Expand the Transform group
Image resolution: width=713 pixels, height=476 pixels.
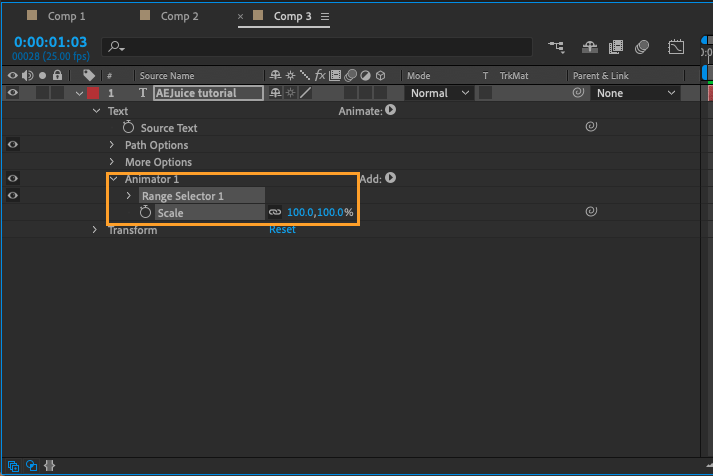click(x=95, y=230)
